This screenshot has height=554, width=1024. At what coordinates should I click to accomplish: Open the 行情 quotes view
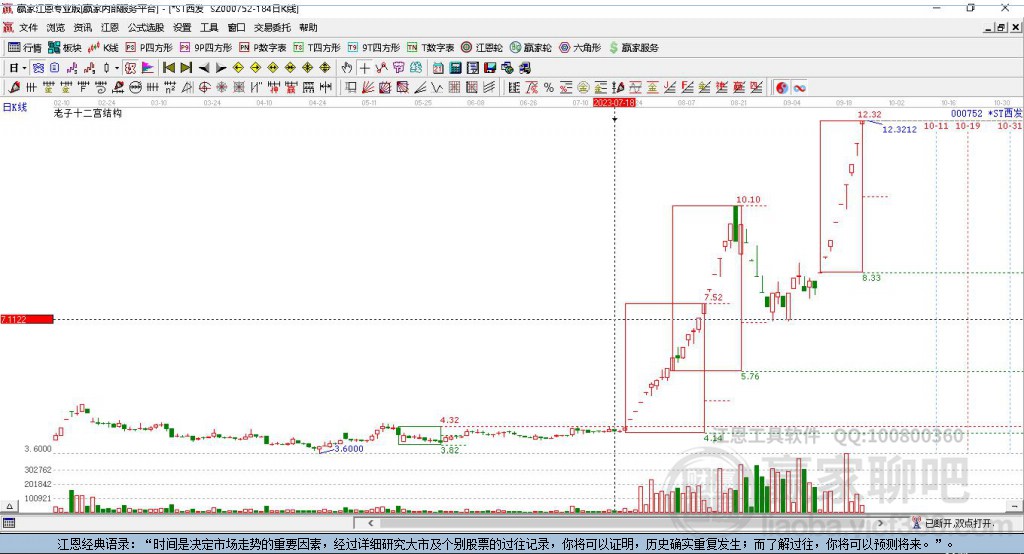click(x=25, y=48)
